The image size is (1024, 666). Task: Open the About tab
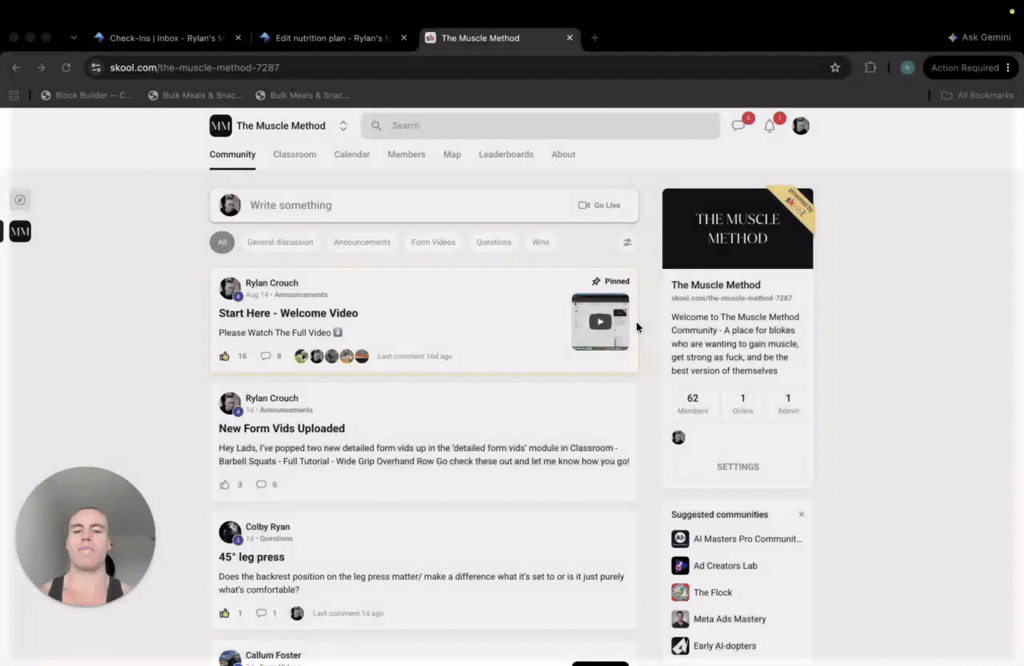pyautogui.click(x=563, y=155)
